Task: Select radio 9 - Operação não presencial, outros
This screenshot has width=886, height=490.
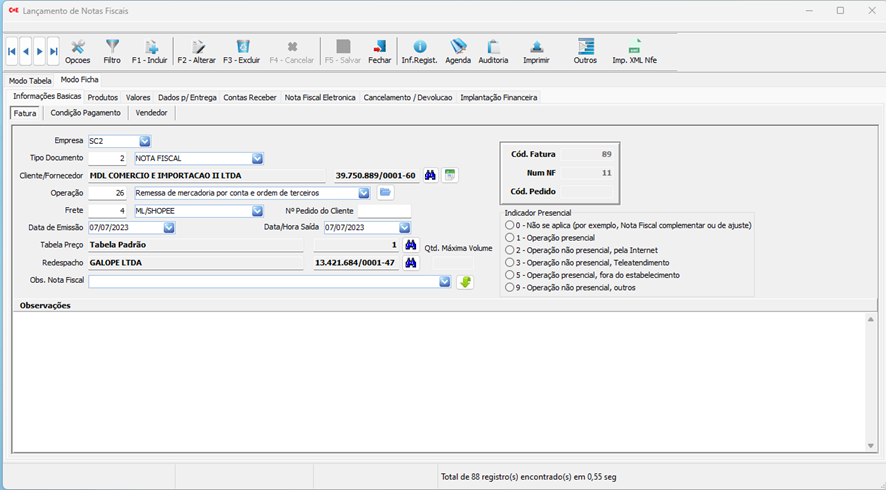Action: tap(511, 287)
